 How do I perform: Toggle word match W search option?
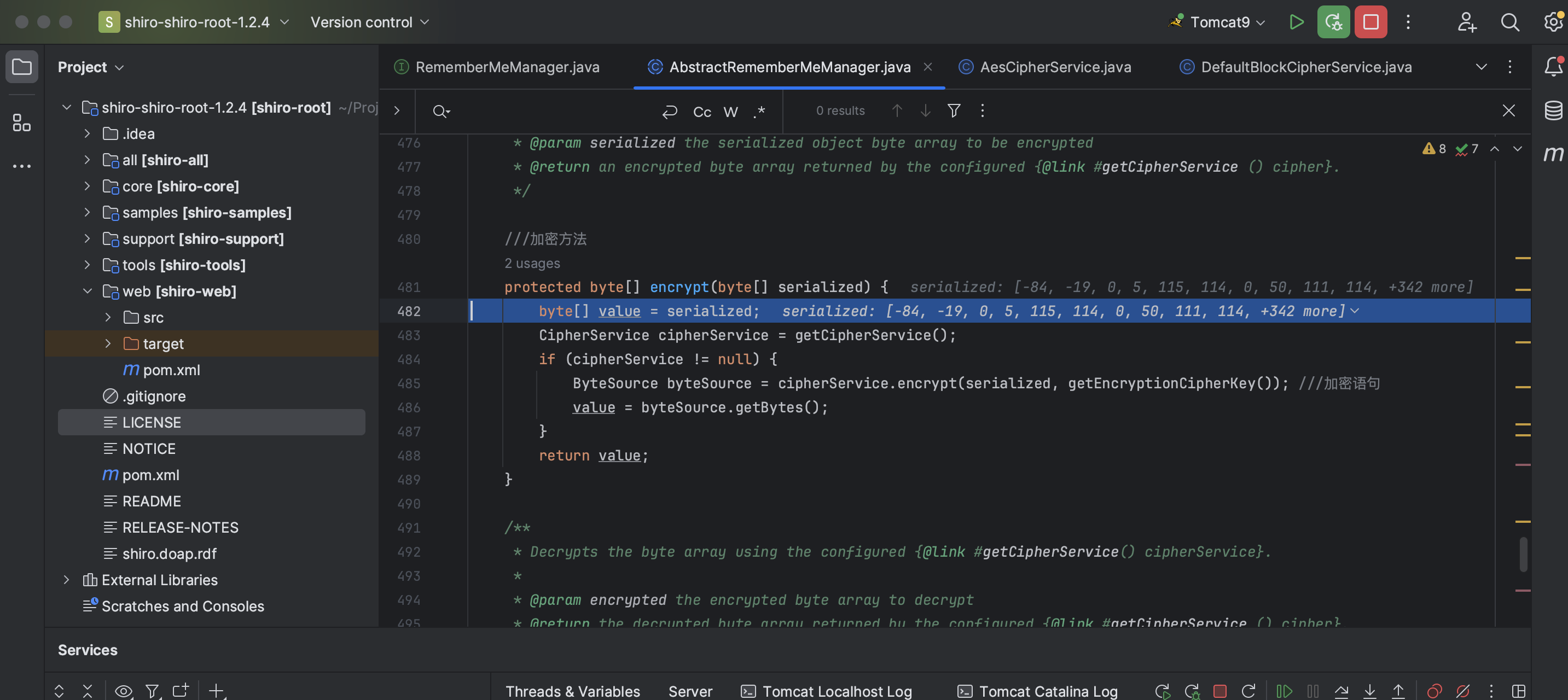pos(731,111)
